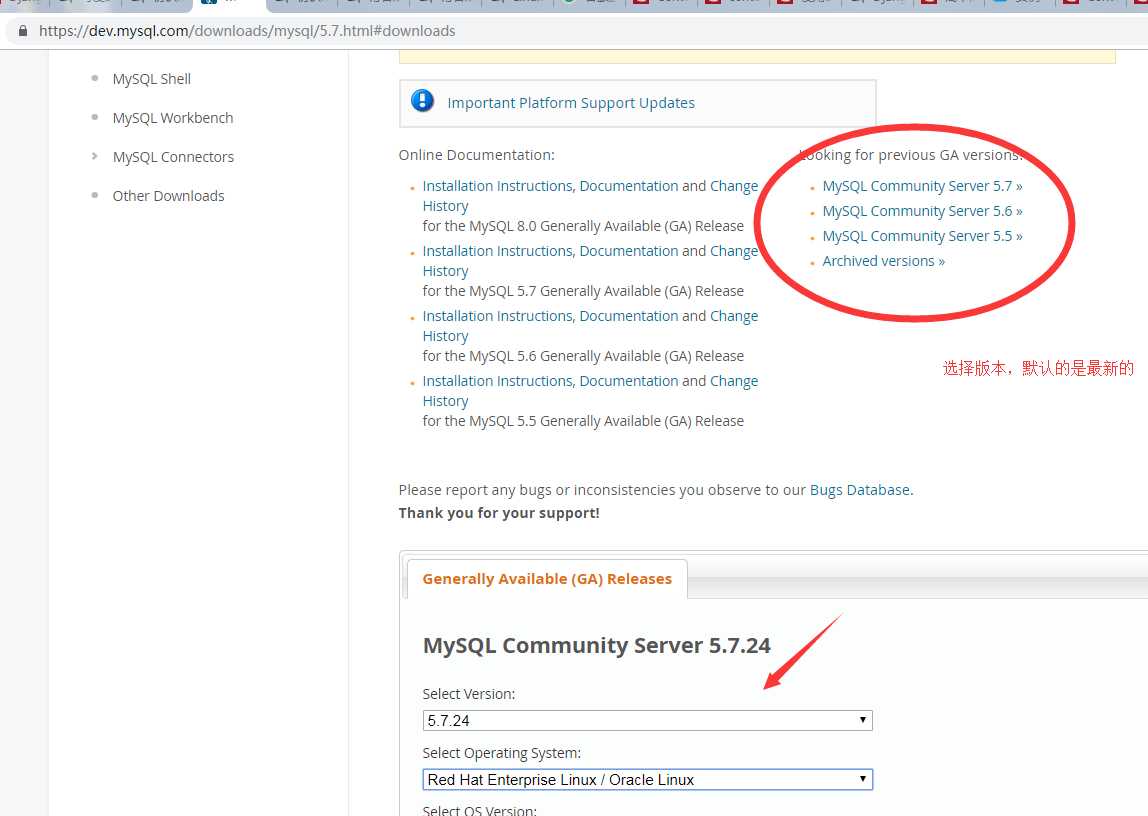
Task: Click the browser address bar URL
Action: click(x=247, y=31)
